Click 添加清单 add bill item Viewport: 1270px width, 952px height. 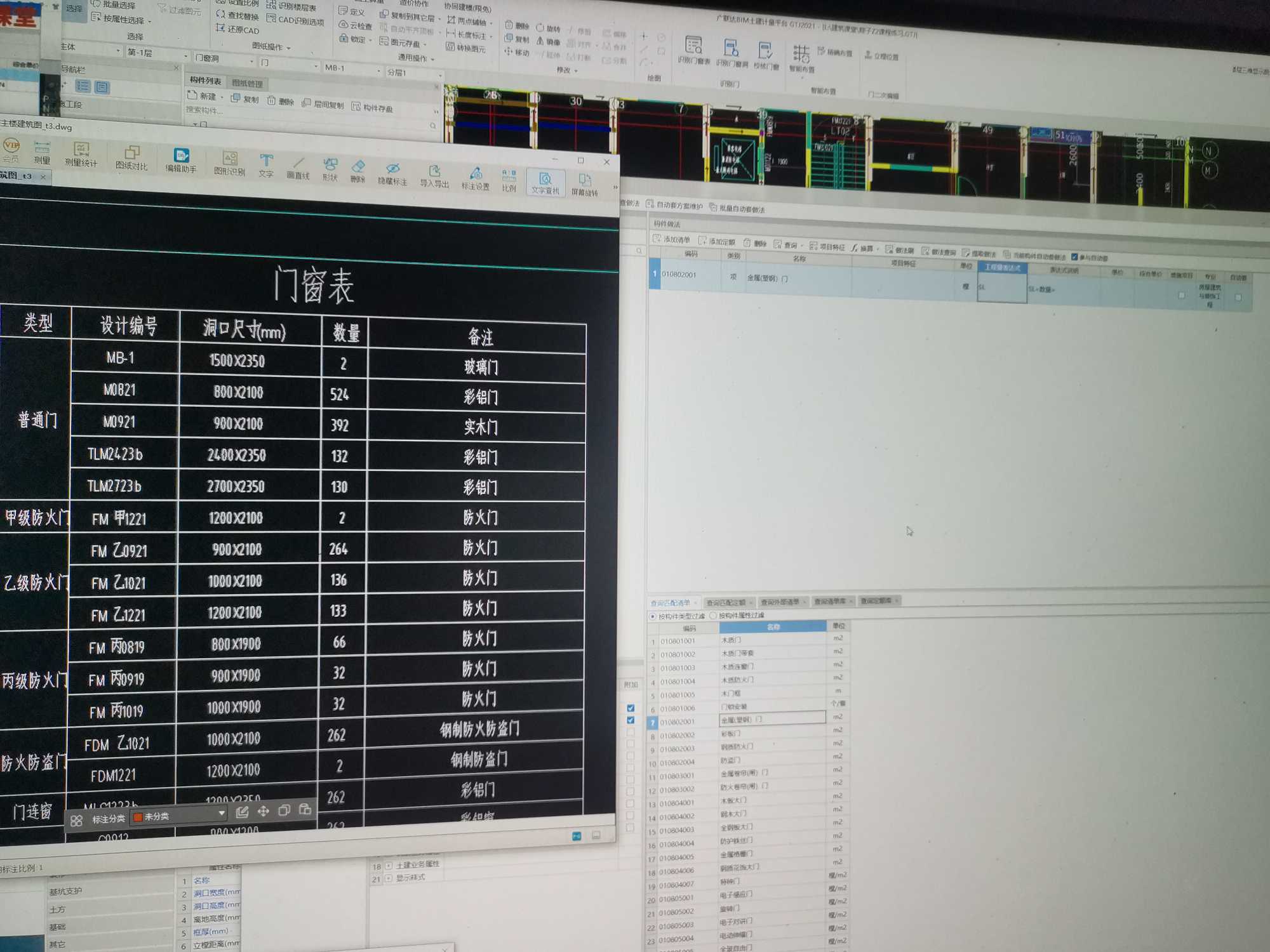tap(671, 239)
